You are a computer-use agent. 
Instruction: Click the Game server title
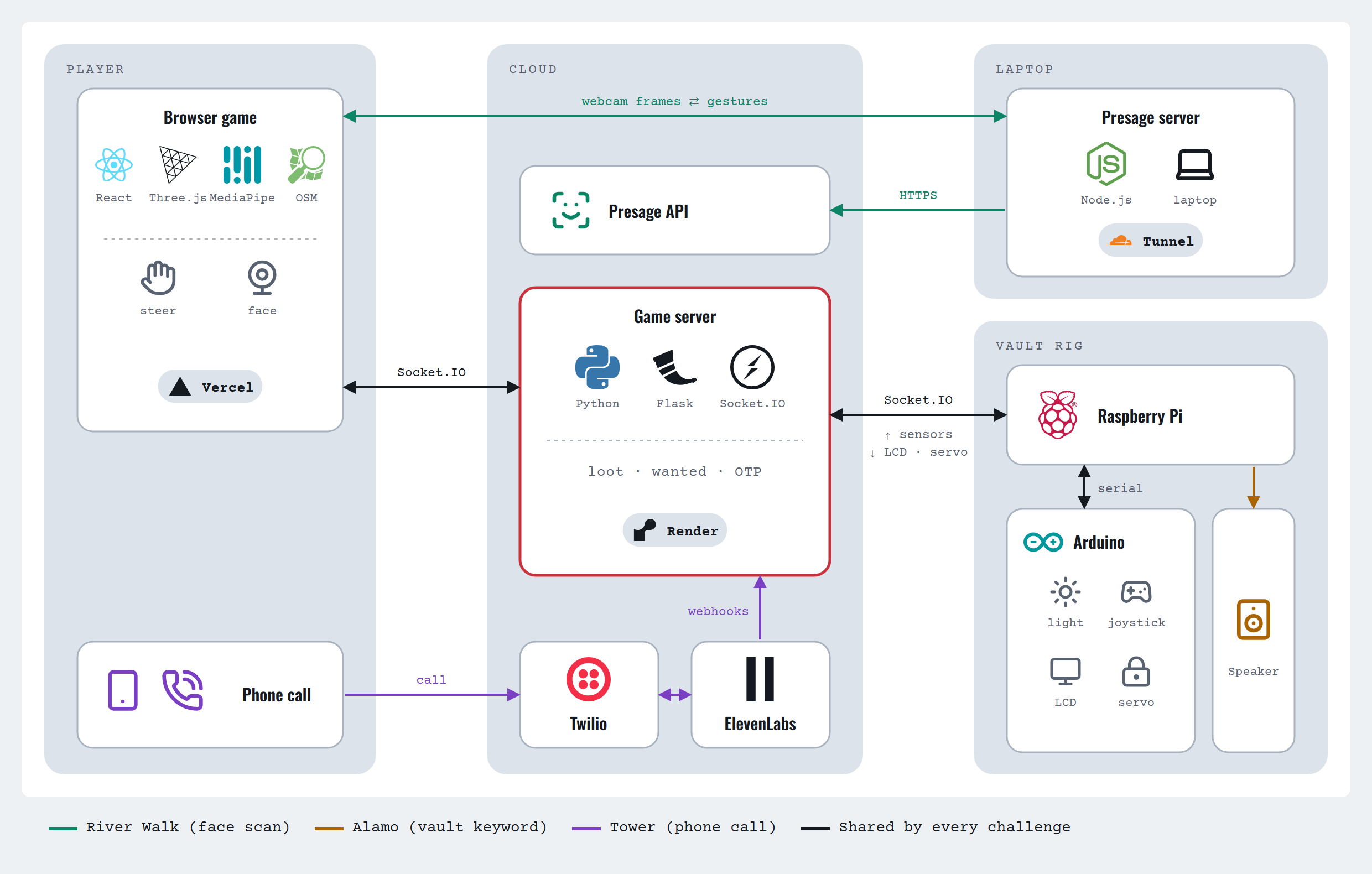674,317
